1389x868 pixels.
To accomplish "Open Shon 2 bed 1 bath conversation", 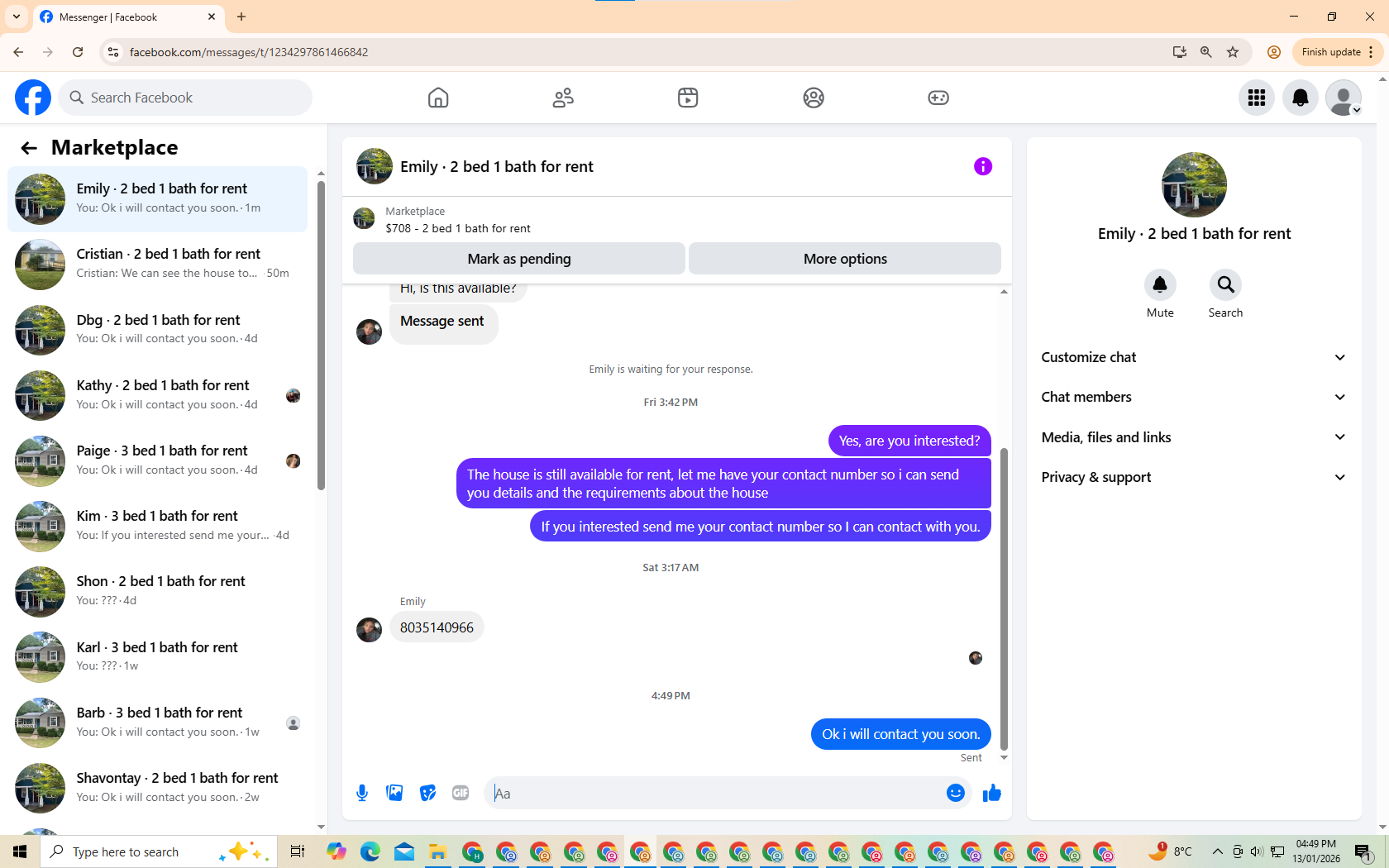I will click(x=157, y=590).
